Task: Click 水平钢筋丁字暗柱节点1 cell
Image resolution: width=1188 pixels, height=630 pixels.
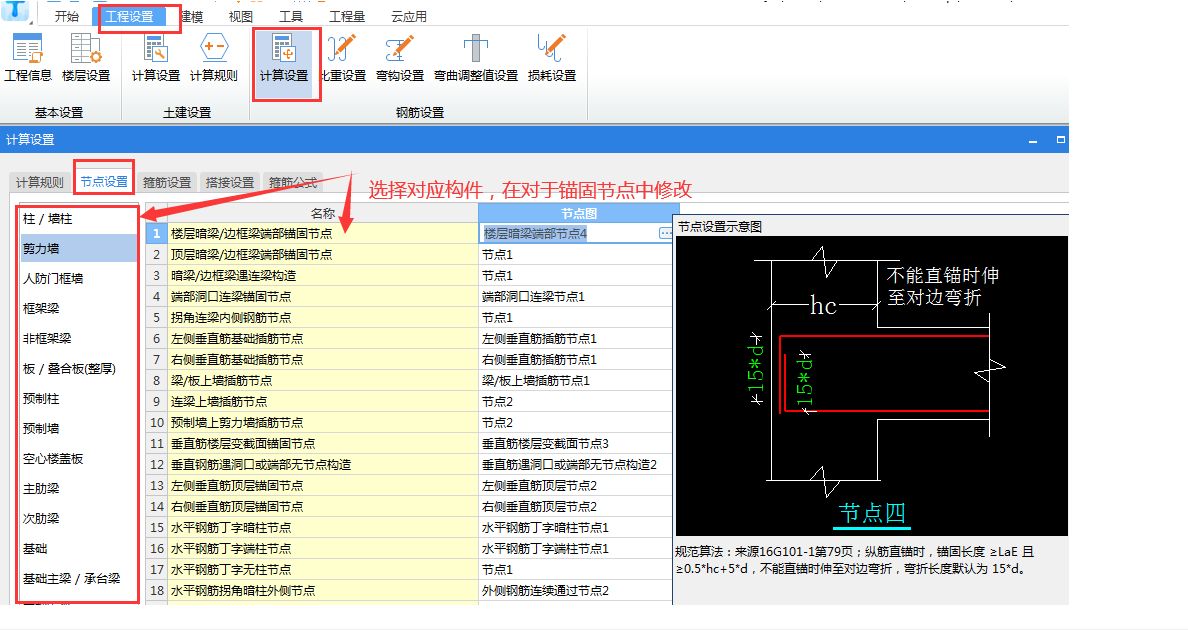Action: click(575, 528)
